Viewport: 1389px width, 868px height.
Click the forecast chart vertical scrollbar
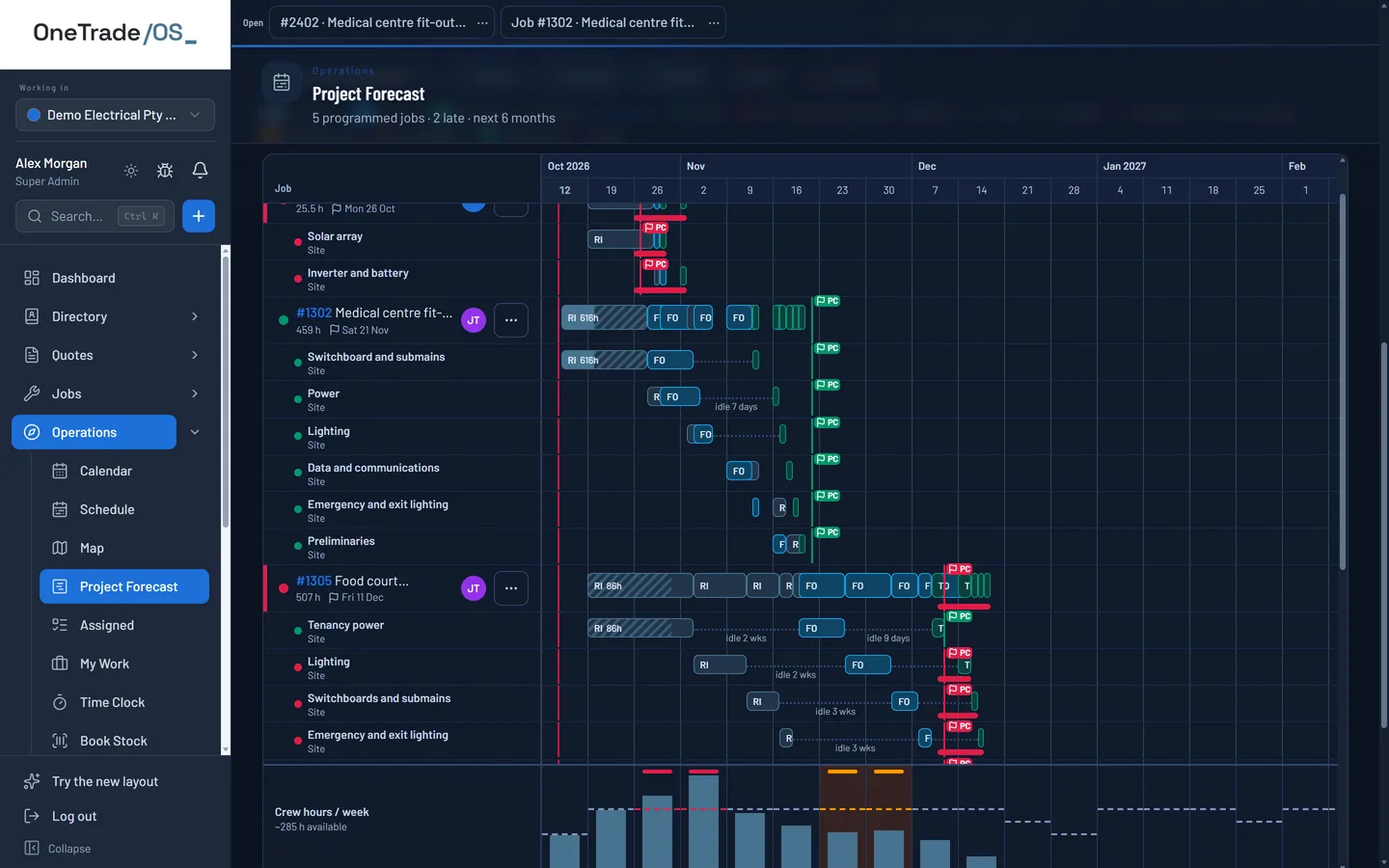pyautogui.click(x=1342, y=381)
